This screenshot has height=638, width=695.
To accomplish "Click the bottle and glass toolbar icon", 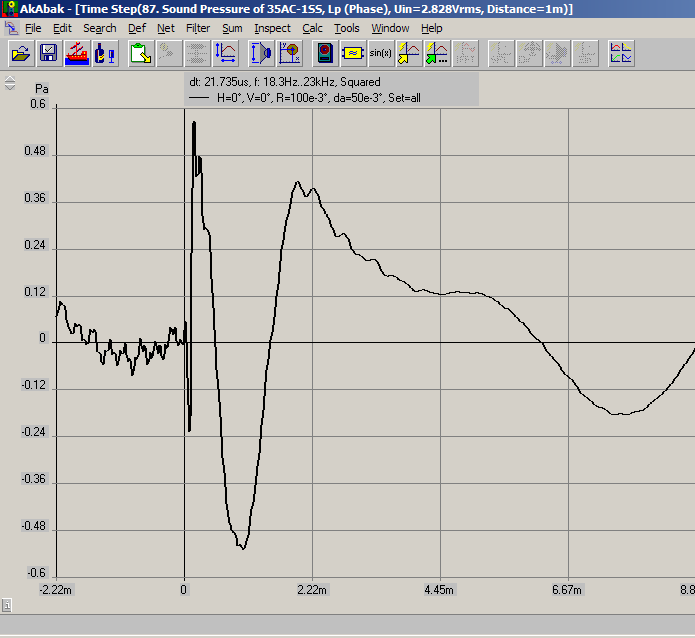I will pos(105,53).
